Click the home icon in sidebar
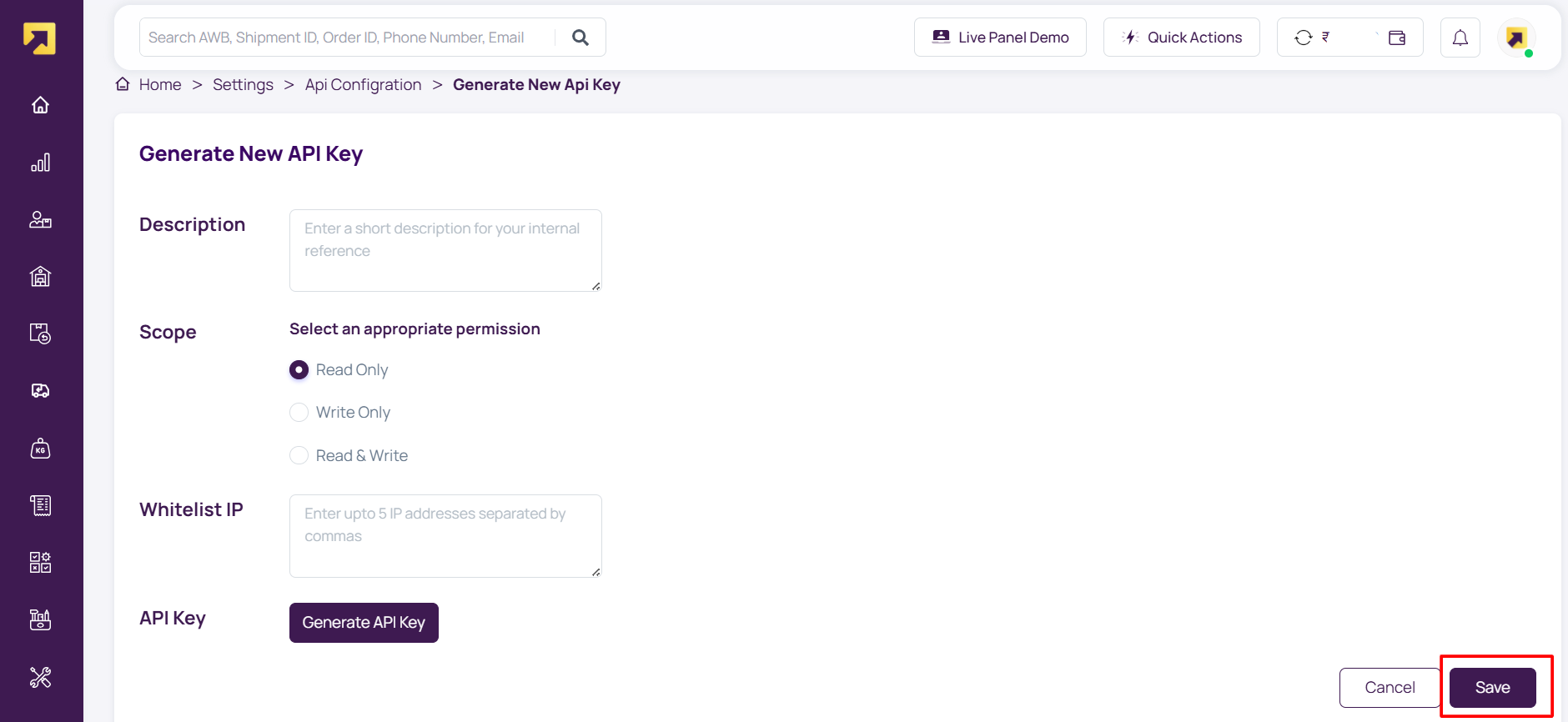The height and width of the screenshot is (722, 1568). coord(40,105)
